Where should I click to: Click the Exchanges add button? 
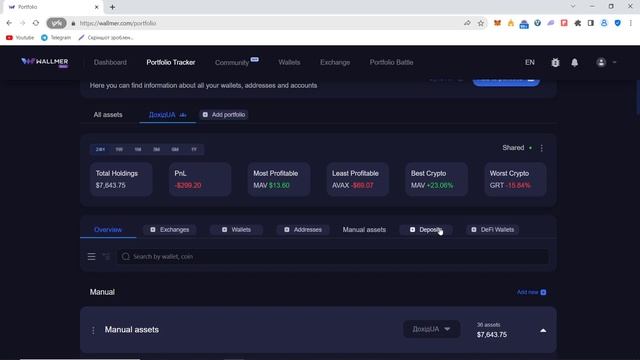click(169, 230)
